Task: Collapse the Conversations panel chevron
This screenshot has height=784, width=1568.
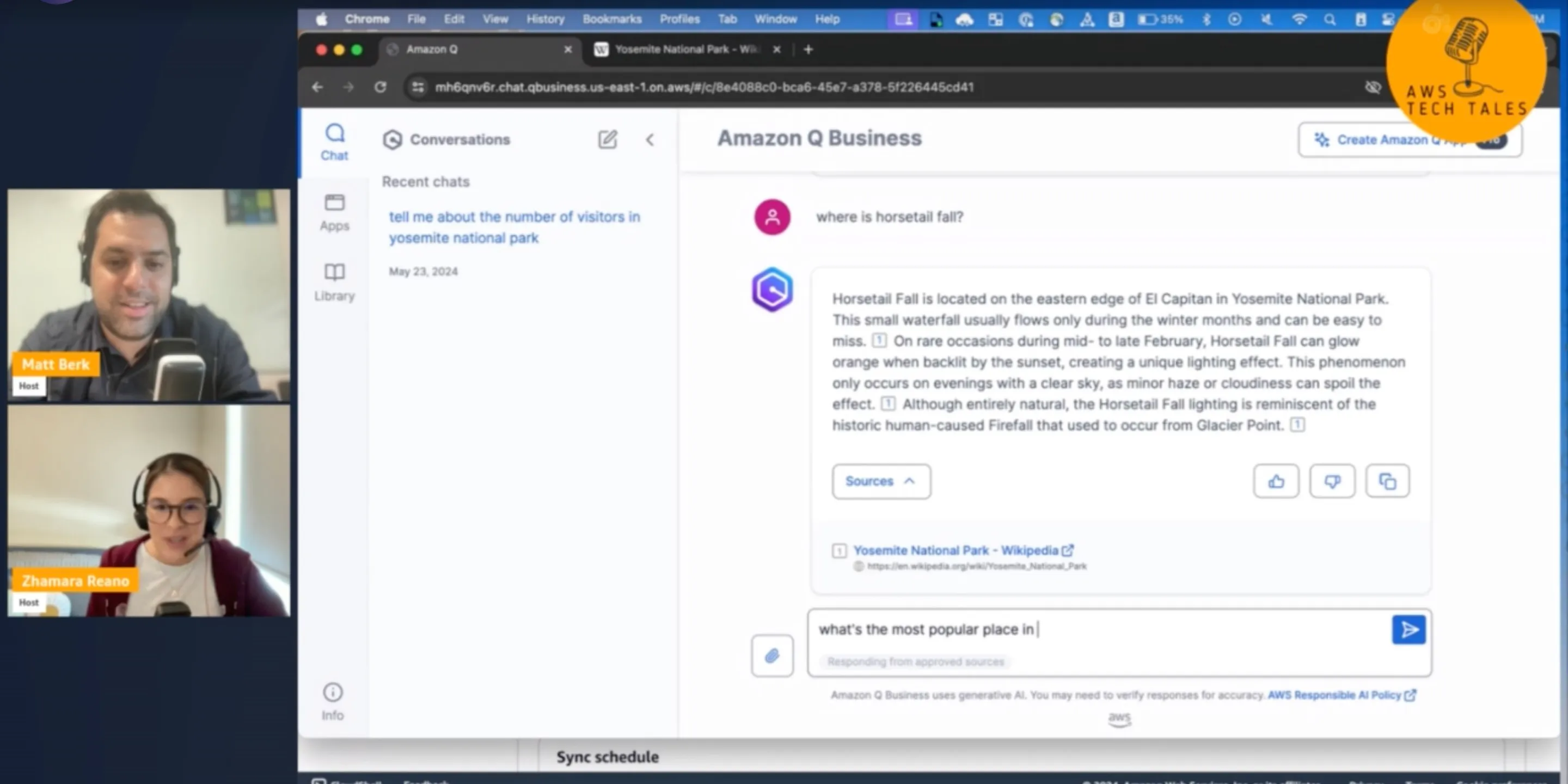Action: coord(650,140)
